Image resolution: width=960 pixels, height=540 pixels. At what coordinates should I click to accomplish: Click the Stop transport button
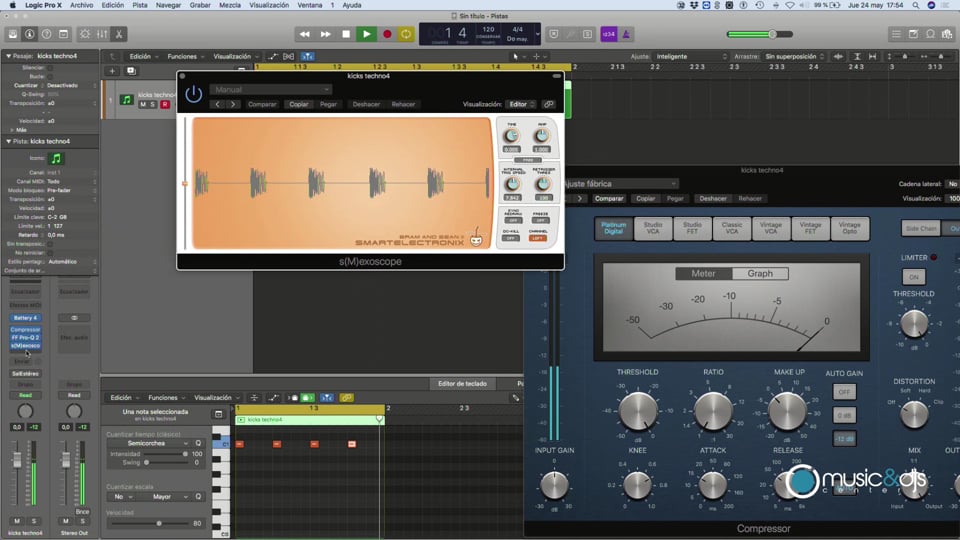pos(346,34)
